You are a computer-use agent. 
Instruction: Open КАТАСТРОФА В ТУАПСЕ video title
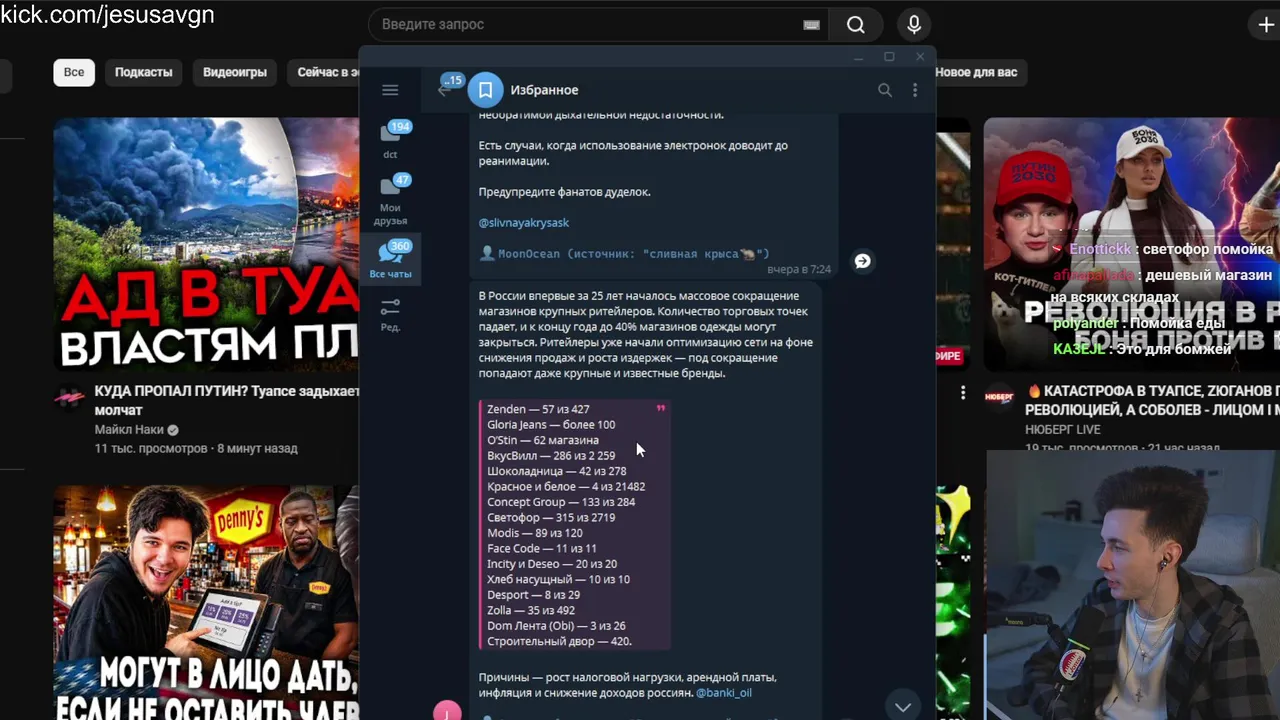pyautogui.click(x=1152, y=400)
